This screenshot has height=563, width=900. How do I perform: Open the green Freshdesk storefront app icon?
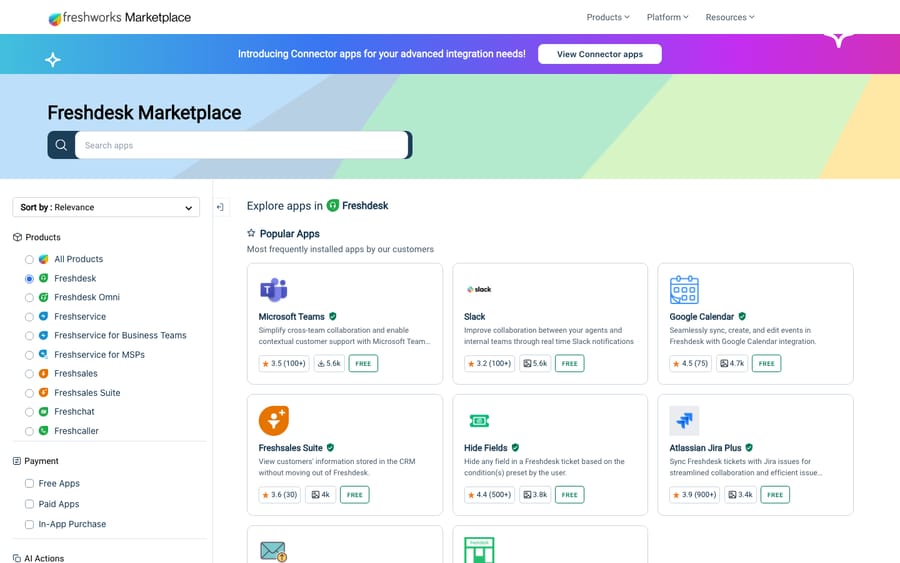[479, 550]
